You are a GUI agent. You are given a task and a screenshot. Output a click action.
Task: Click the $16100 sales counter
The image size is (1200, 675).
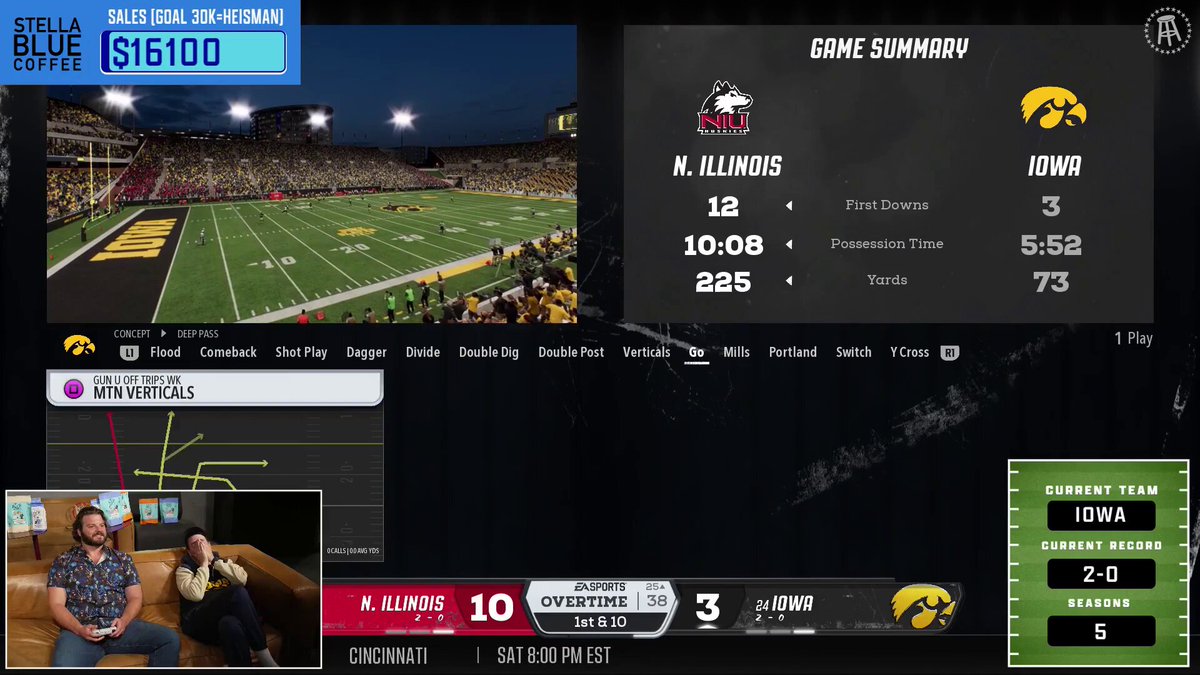click(x=193, y=52)
